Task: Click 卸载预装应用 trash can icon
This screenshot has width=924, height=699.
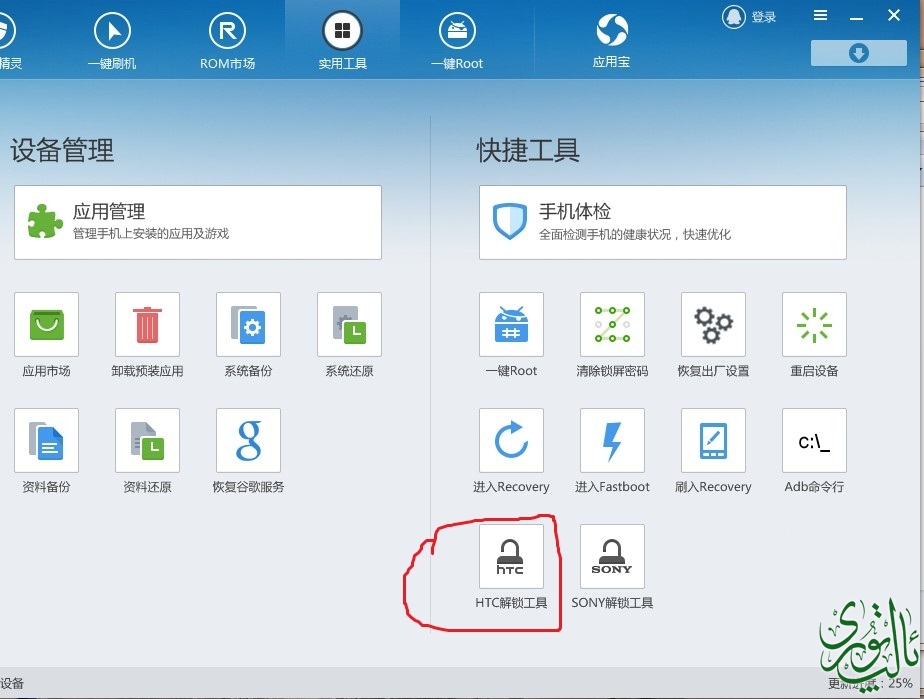Action: [x=147, y=325]
